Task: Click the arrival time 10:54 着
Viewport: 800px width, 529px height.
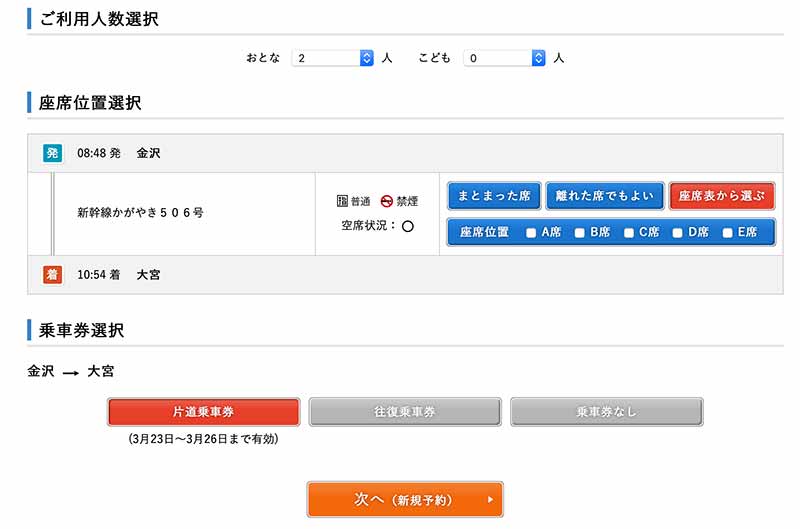Action: tap(99, 274)
